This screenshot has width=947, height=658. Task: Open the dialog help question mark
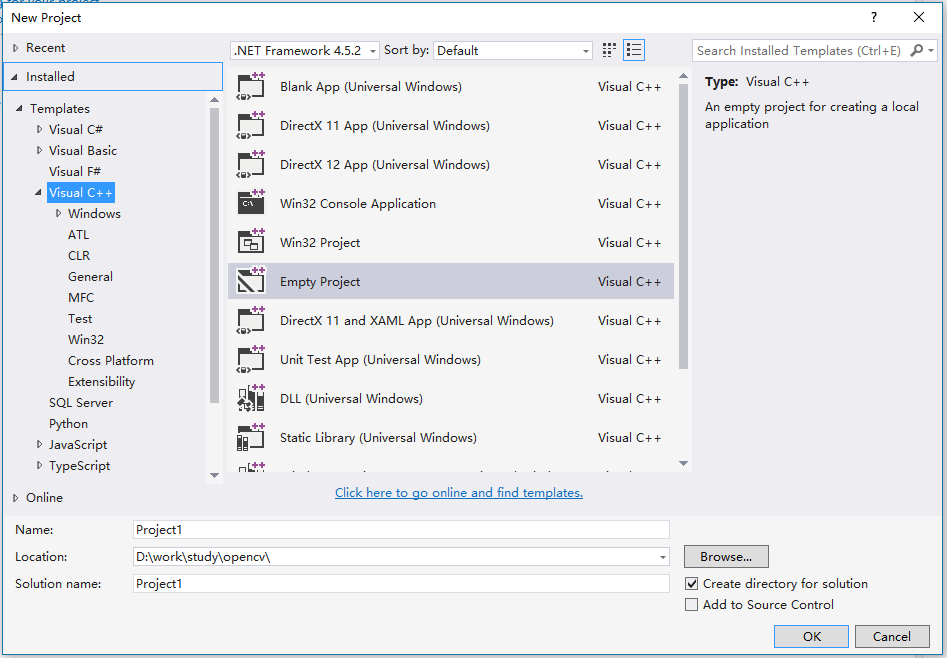(x=873, y=18)
